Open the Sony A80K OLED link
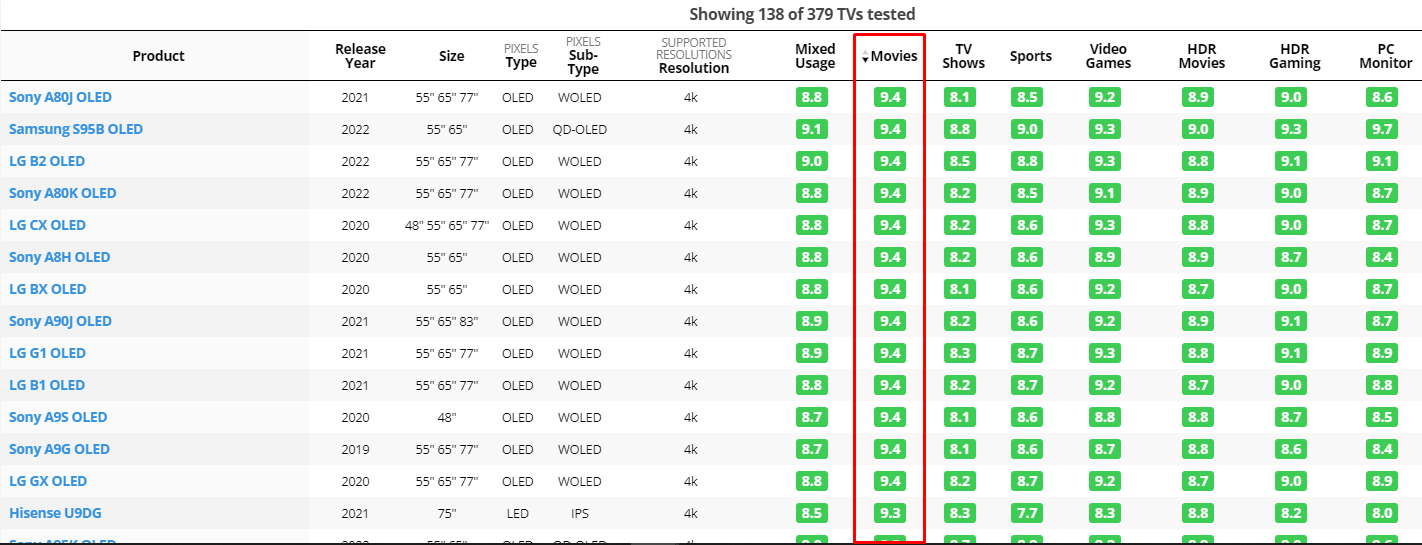The width and height of the screenshot is (1422, 545). (x=63, y=193)
